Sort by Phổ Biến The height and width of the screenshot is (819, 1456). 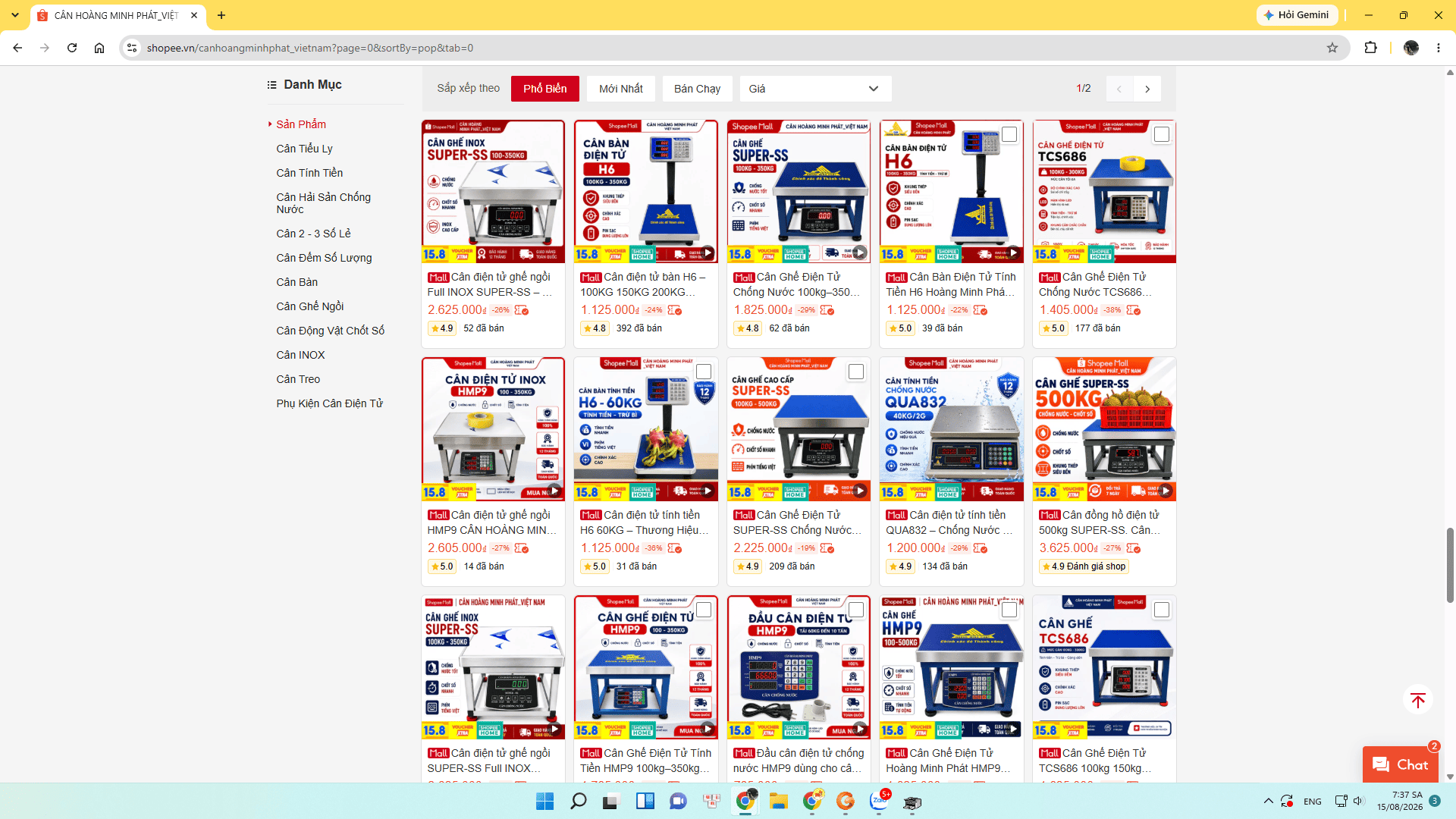pos(544,89)
